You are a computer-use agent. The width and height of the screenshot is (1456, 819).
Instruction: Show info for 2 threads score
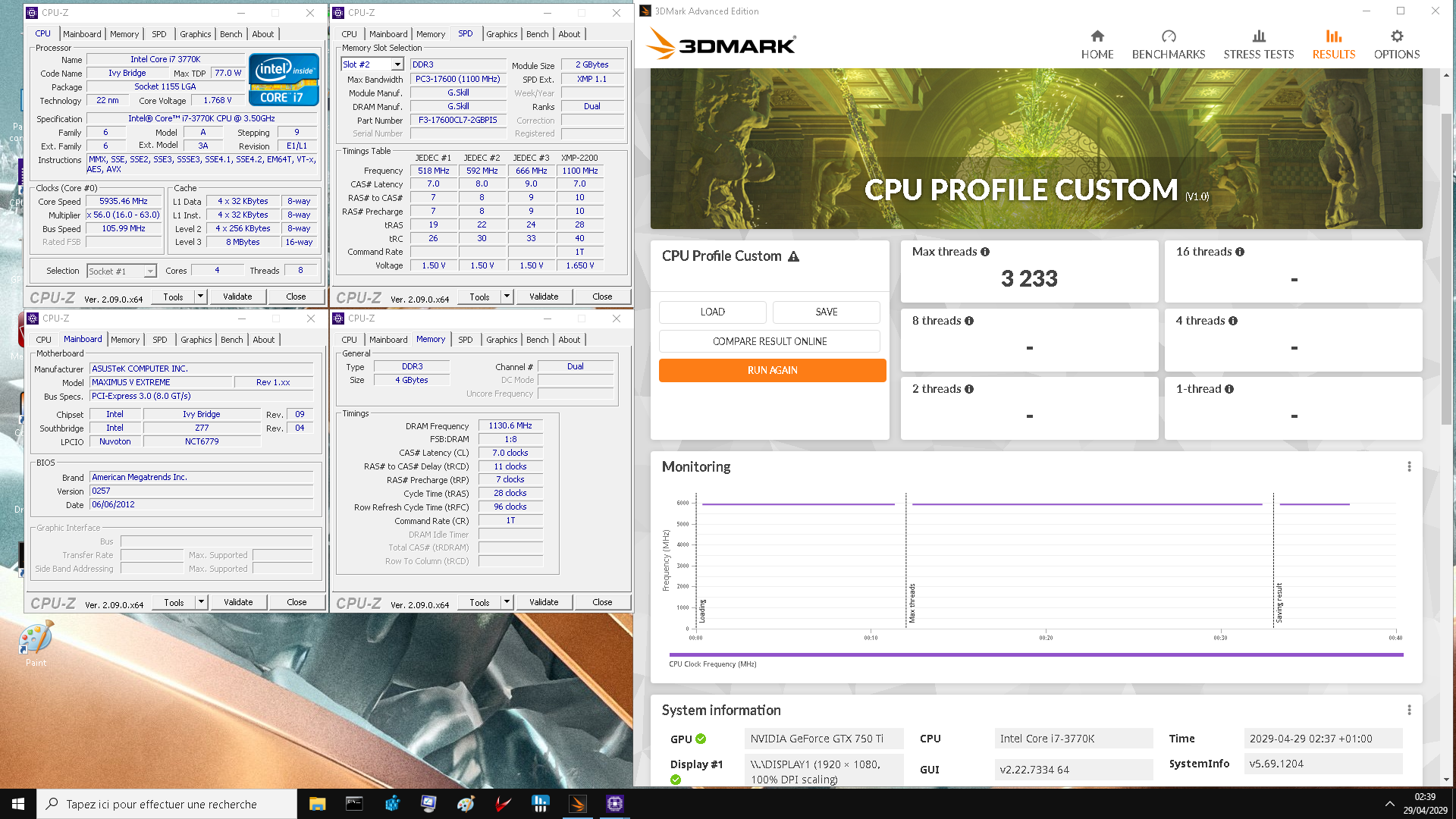tap(968, 389)
